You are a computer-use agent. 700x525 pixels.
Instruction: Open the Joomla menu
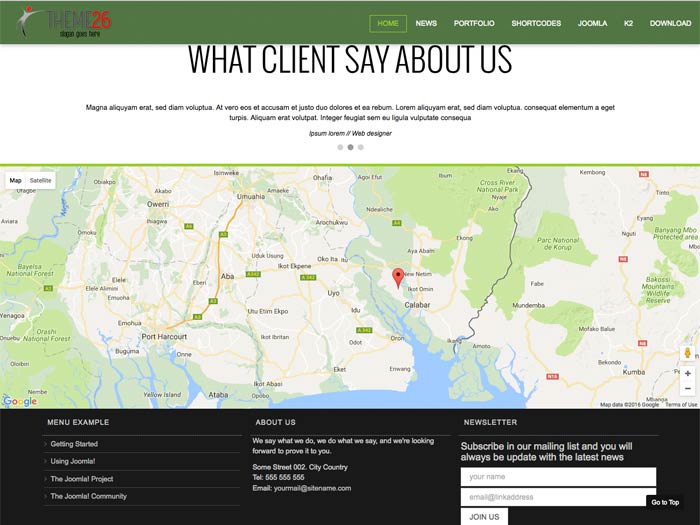click(x=592, y=23)
